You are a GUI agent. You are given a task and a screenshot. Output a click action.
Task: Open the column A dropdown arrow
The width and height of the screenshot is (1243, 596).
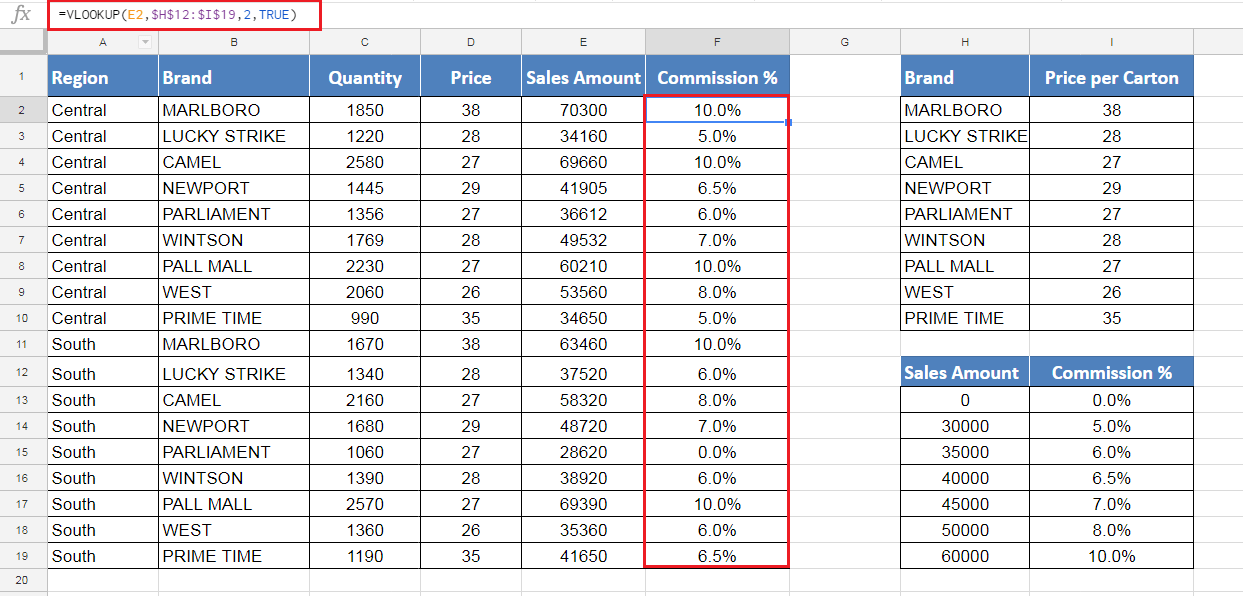[x=145, y=42]
